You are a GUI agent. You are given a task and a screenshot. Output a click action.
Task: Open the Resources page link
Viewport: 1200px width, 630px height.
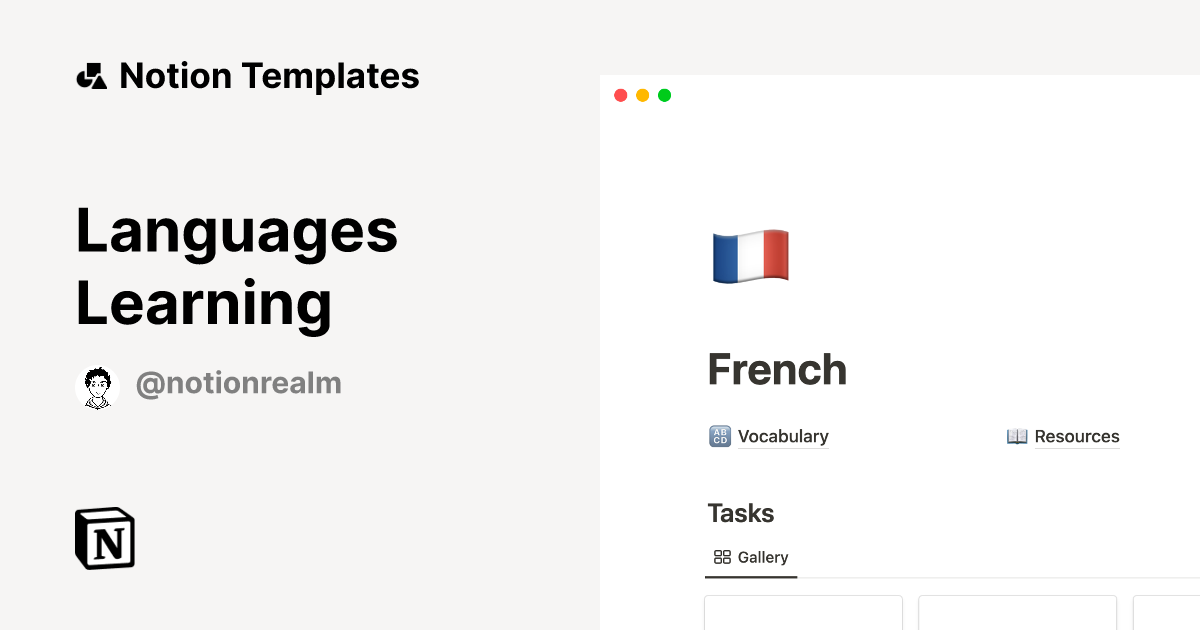[x=1077, y=436]
